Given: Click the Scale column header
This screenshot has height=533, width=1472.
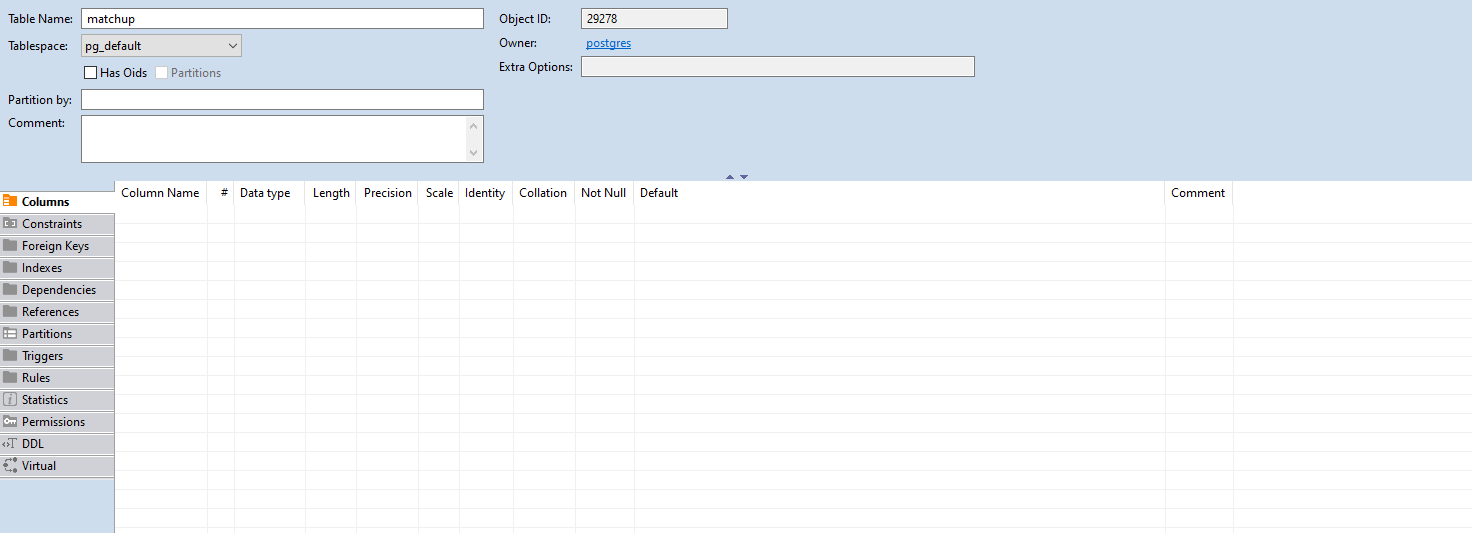Looking at the screenshot, I should (x=439, y=193).
